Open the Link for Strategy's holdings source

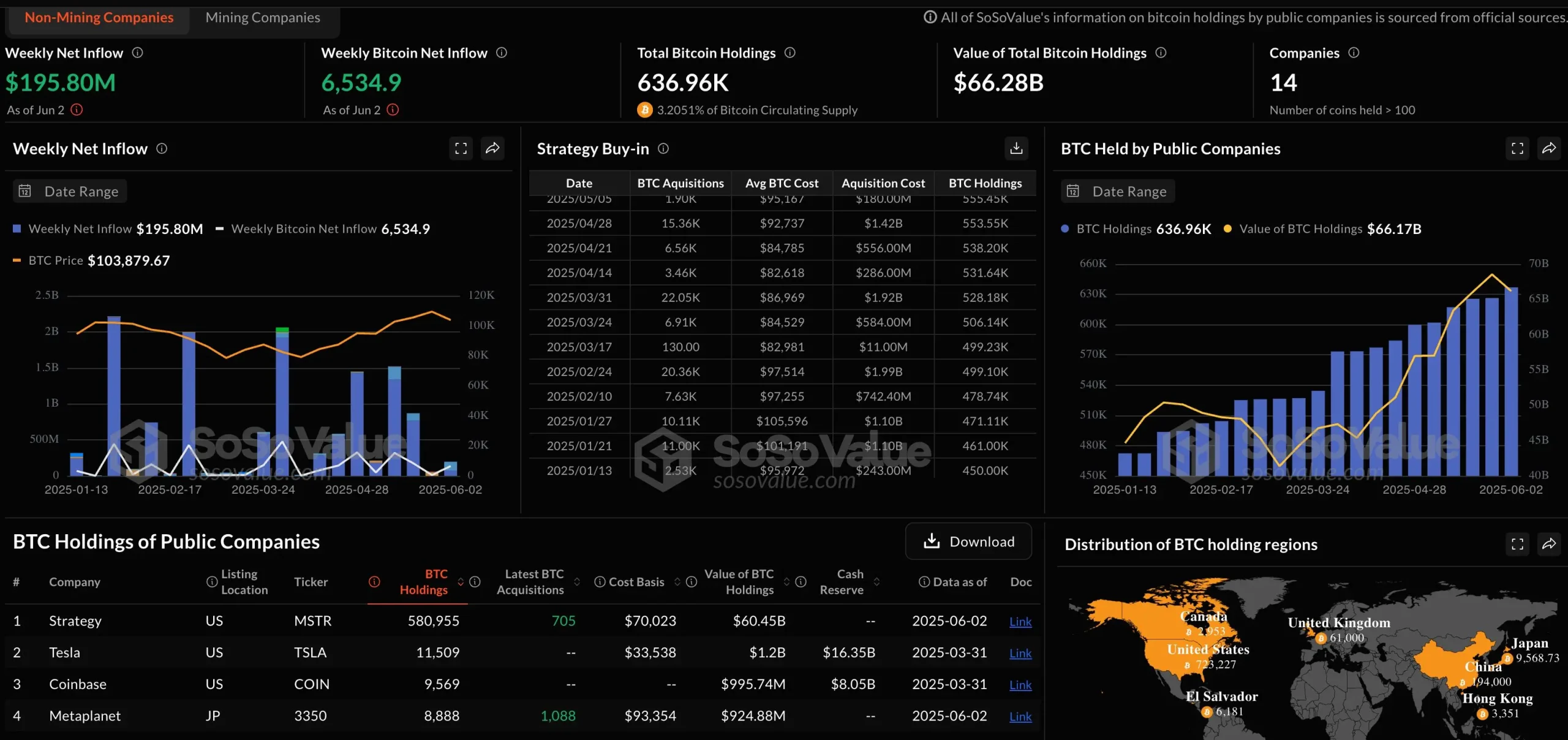[1019, 621]
